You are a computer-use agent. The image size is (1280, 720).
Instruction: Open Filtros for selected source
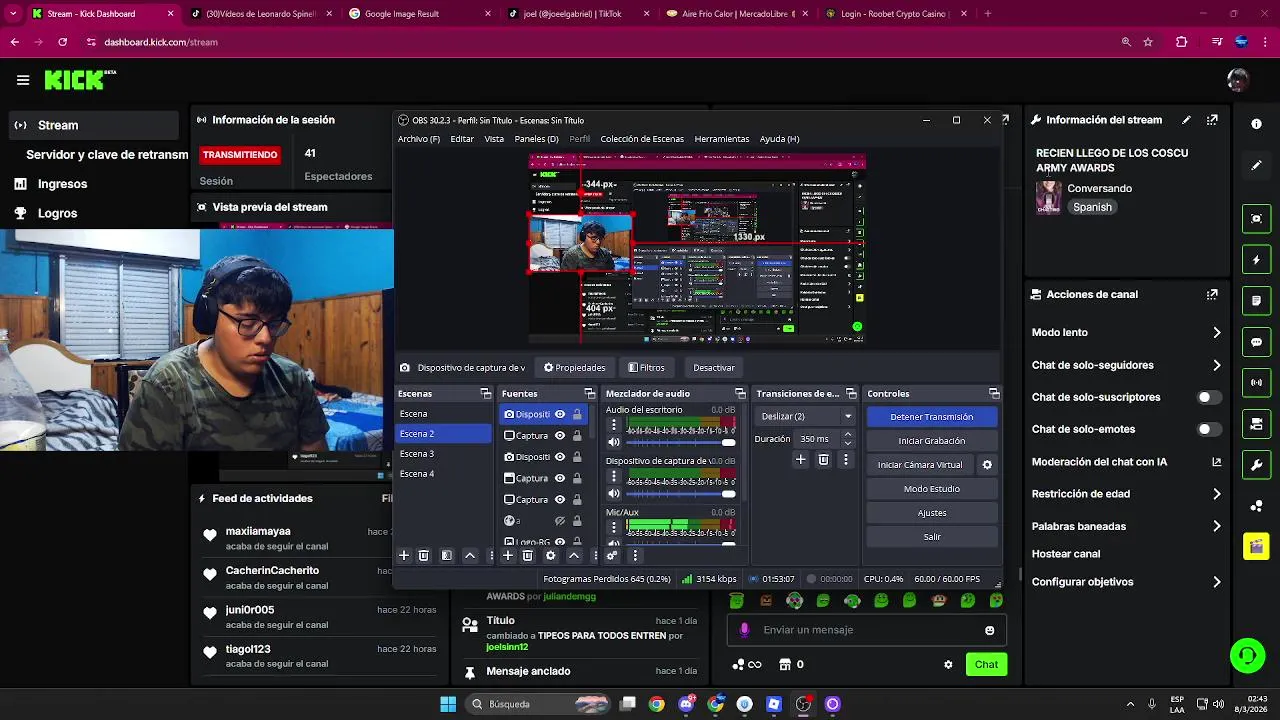point(646,367)
